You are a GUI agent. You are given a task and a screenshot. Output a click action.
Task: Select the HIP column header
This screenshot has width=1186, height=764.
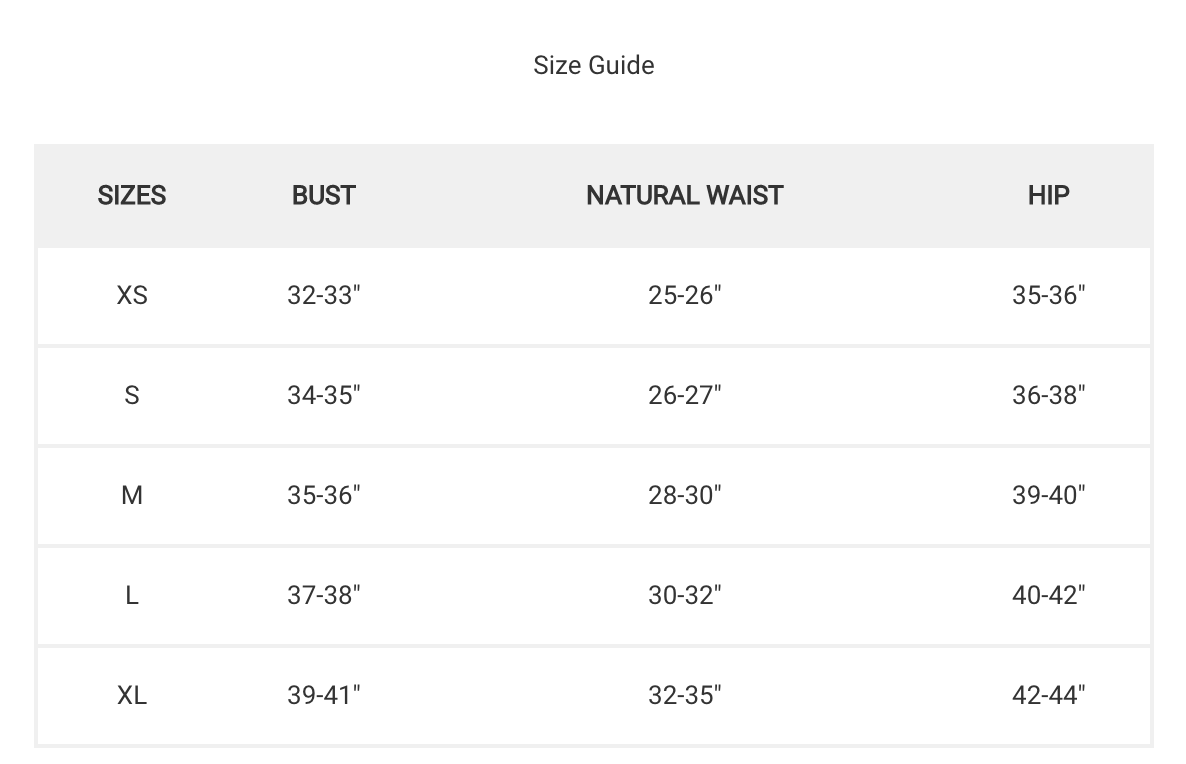(x=1048, y=195)
